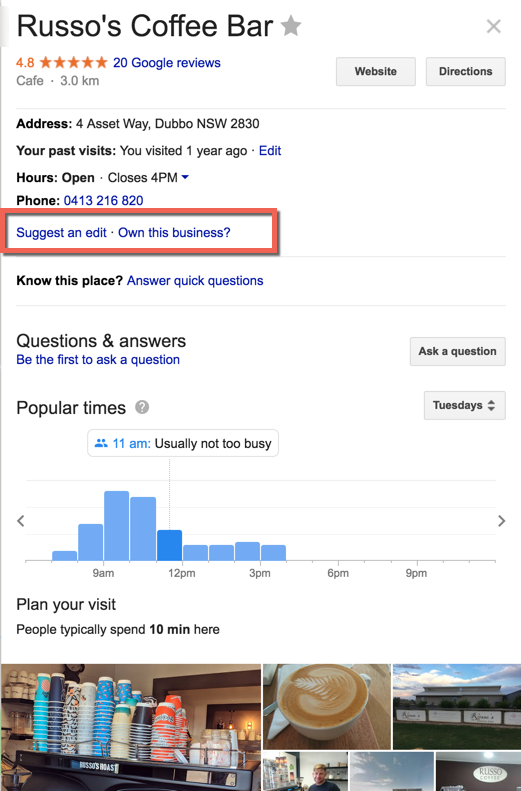Viewport: 521px width, 791px height.
Task: Click Suggest an edit
Action: click(x=62, y=233)
